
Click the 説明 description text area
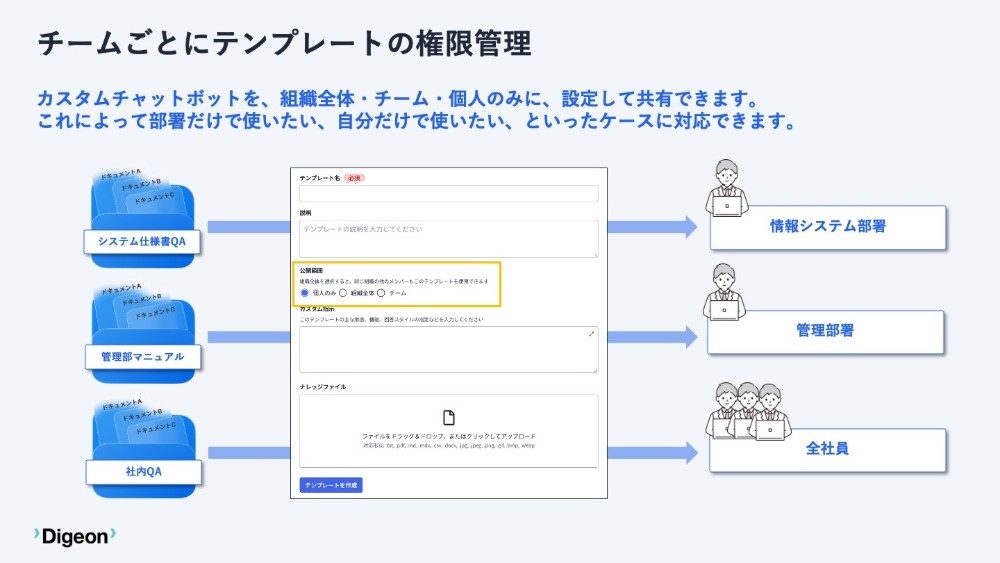(448, 239)
